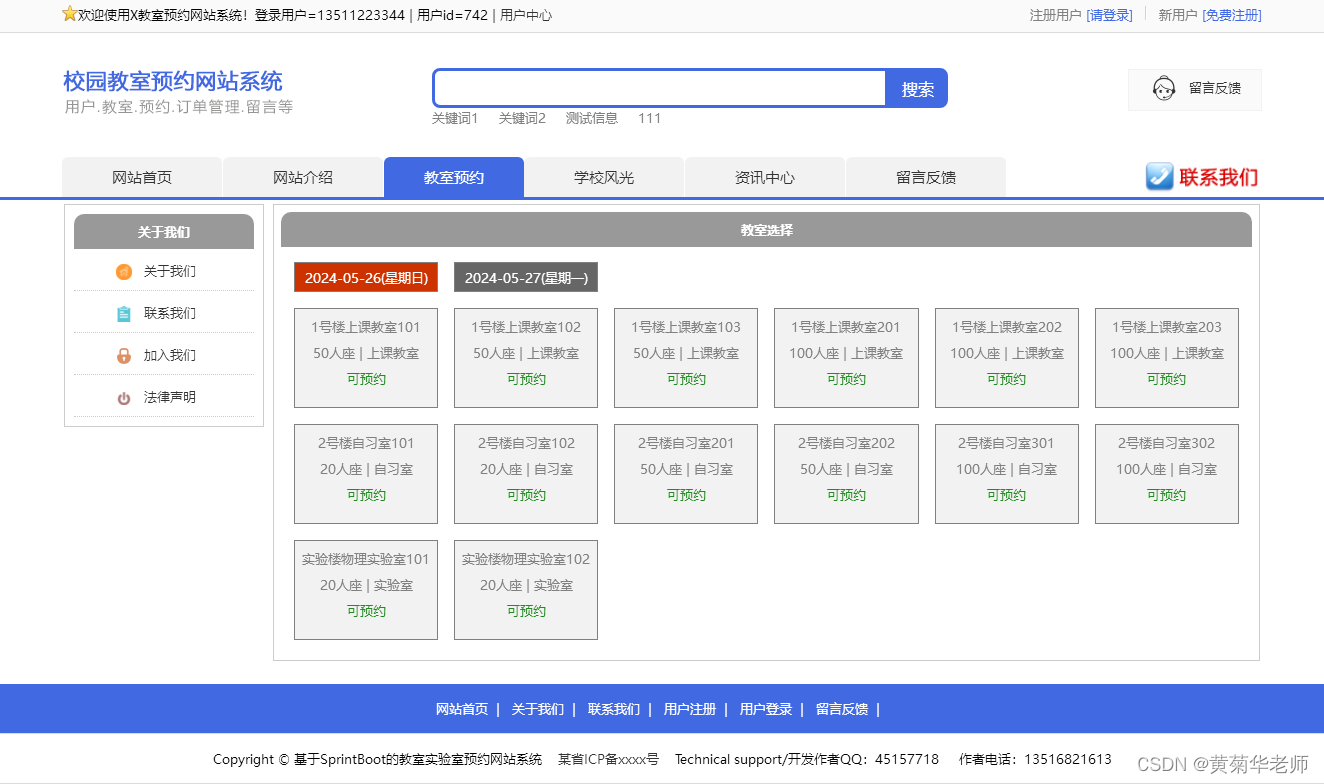Click the [请登录] link
Screen dimensions: 1324x784
[x=1110, y=15]
